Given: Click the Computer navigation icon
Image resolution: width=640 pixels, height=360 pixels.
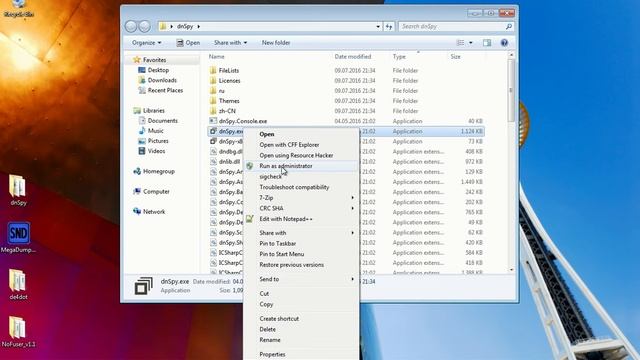Looking at the screenshot, I should pos(137,191).
